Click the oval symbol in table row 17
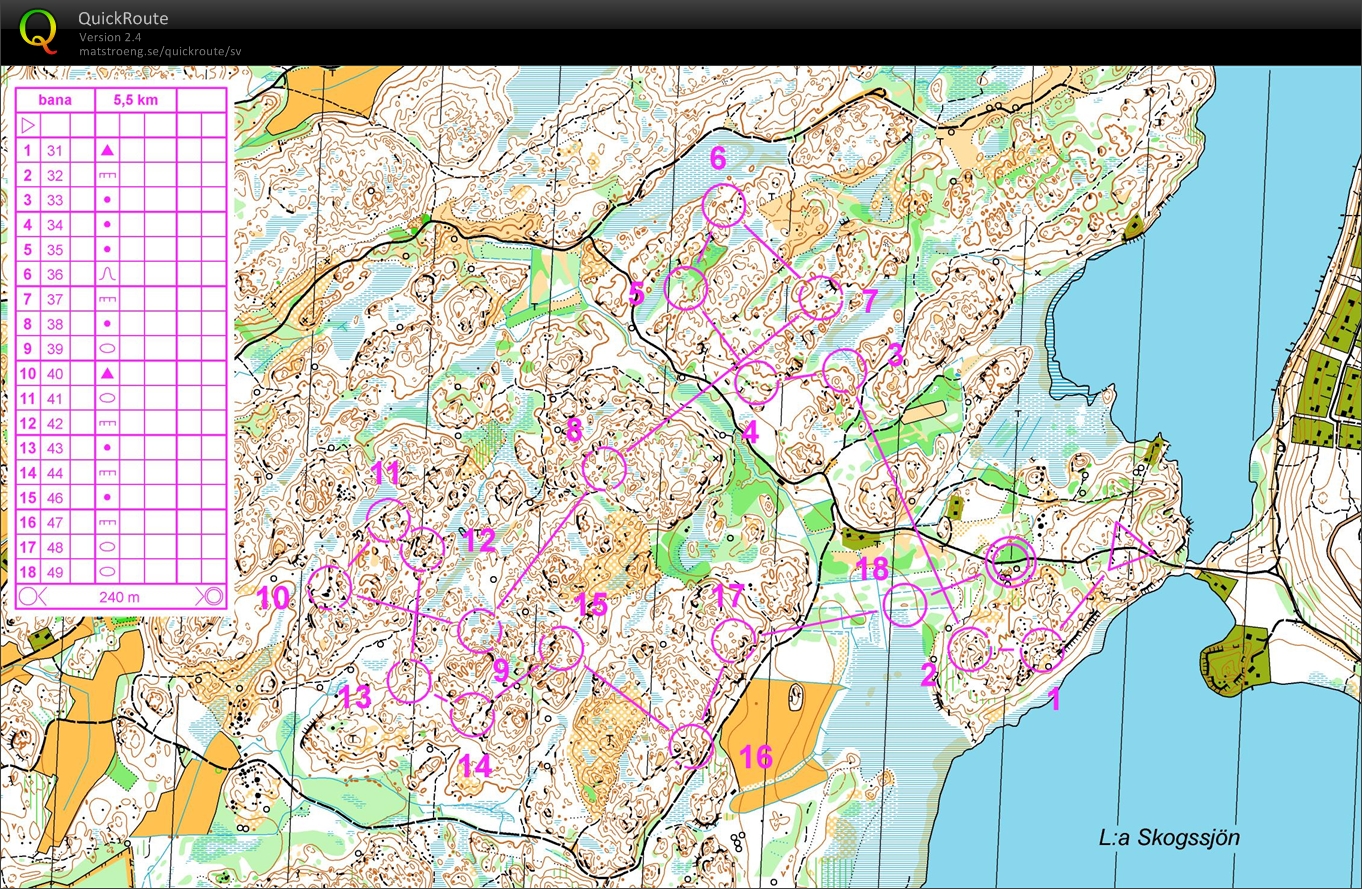Viewport: 1362px width, 889px height. coord(107,547)
